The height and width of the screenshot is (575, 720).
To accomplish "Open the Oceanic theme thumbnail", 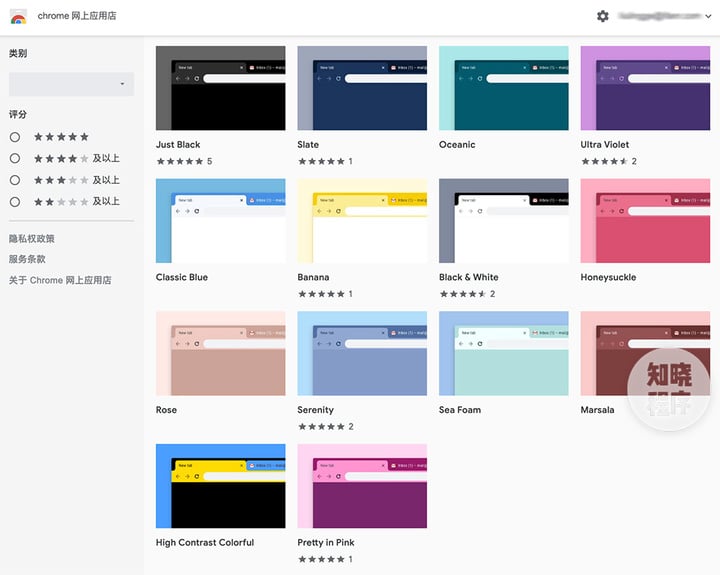I will pyautogui.click(x=504, y=88).
